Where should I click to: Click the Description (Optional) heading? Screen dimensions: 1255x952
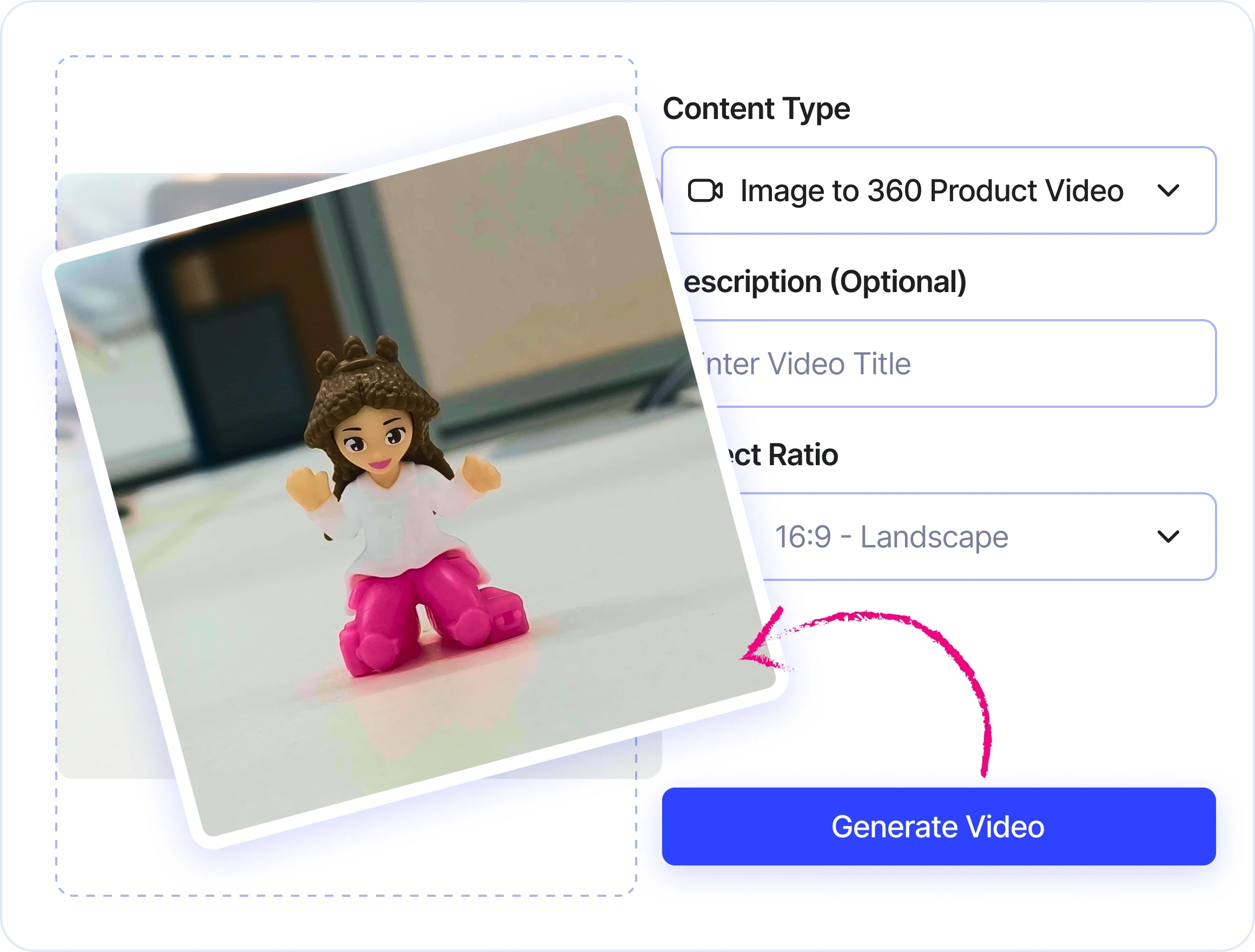pos(825,282)
